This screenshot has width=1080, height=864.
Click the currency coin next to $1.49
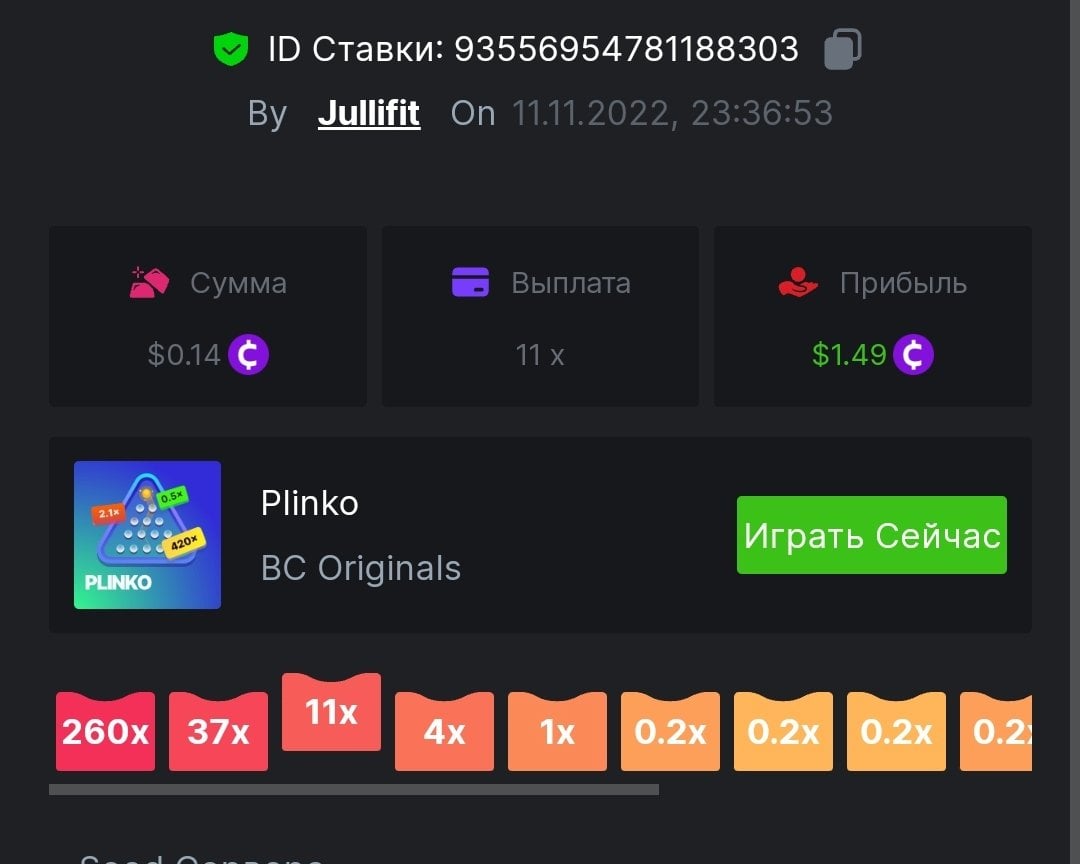913,355
